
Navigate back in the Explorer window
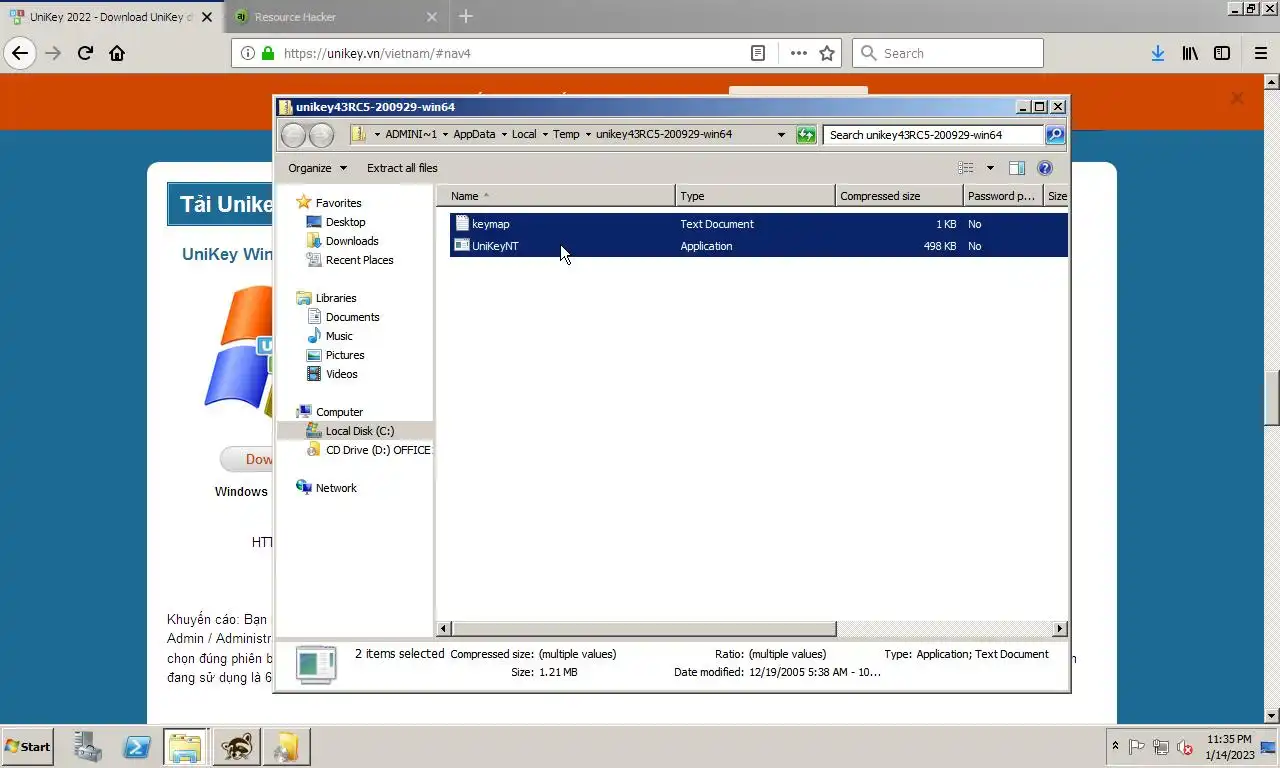pyautogui.click(x=293, y=135)
